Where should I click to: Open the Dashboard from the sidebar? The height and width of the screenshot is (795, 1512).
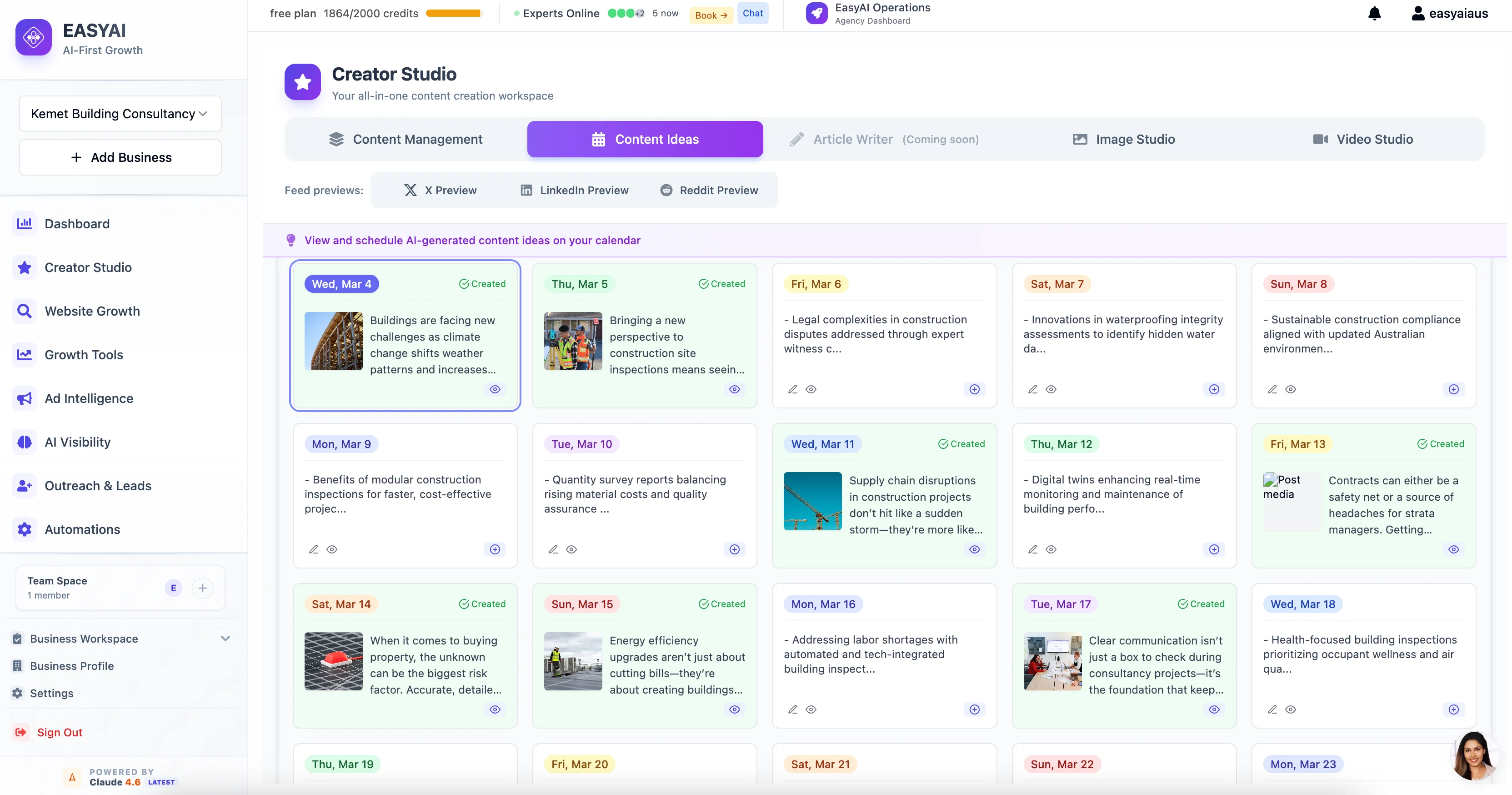77,224
